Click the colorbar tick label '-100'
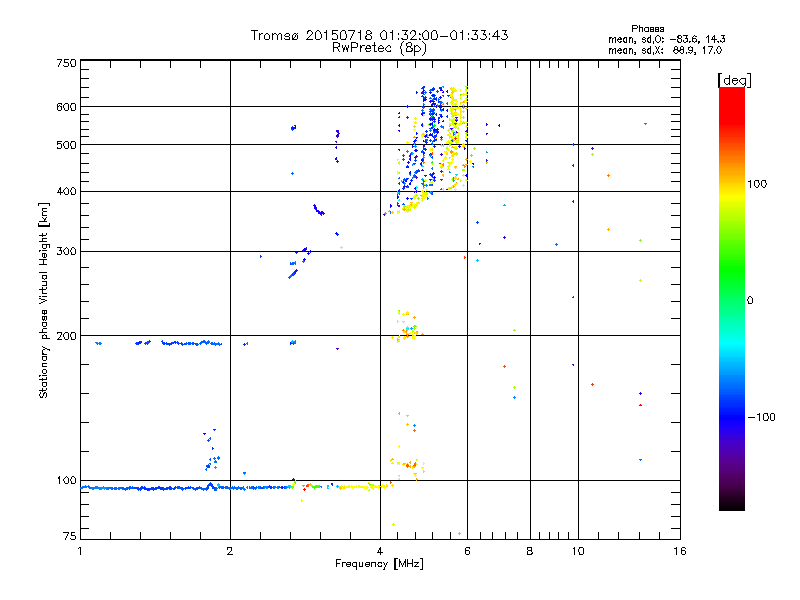800x600 pixels. [x=761, y=417]
